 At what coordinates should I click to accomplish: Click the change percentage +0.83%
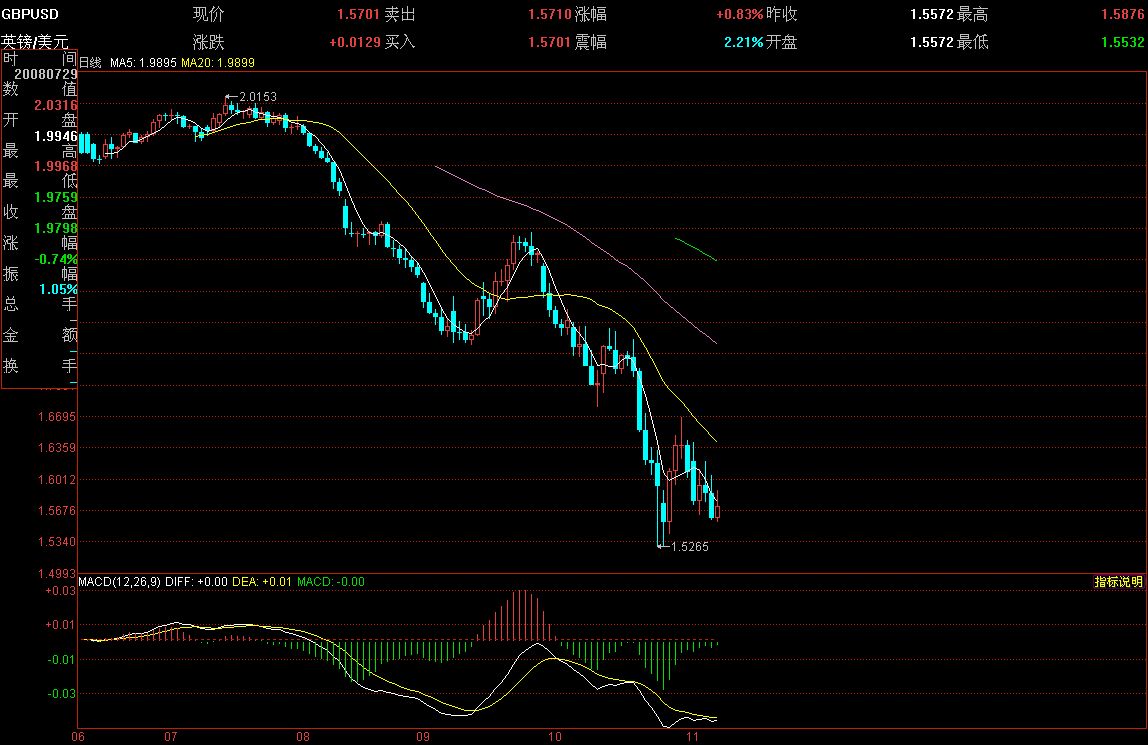[739, 14]
